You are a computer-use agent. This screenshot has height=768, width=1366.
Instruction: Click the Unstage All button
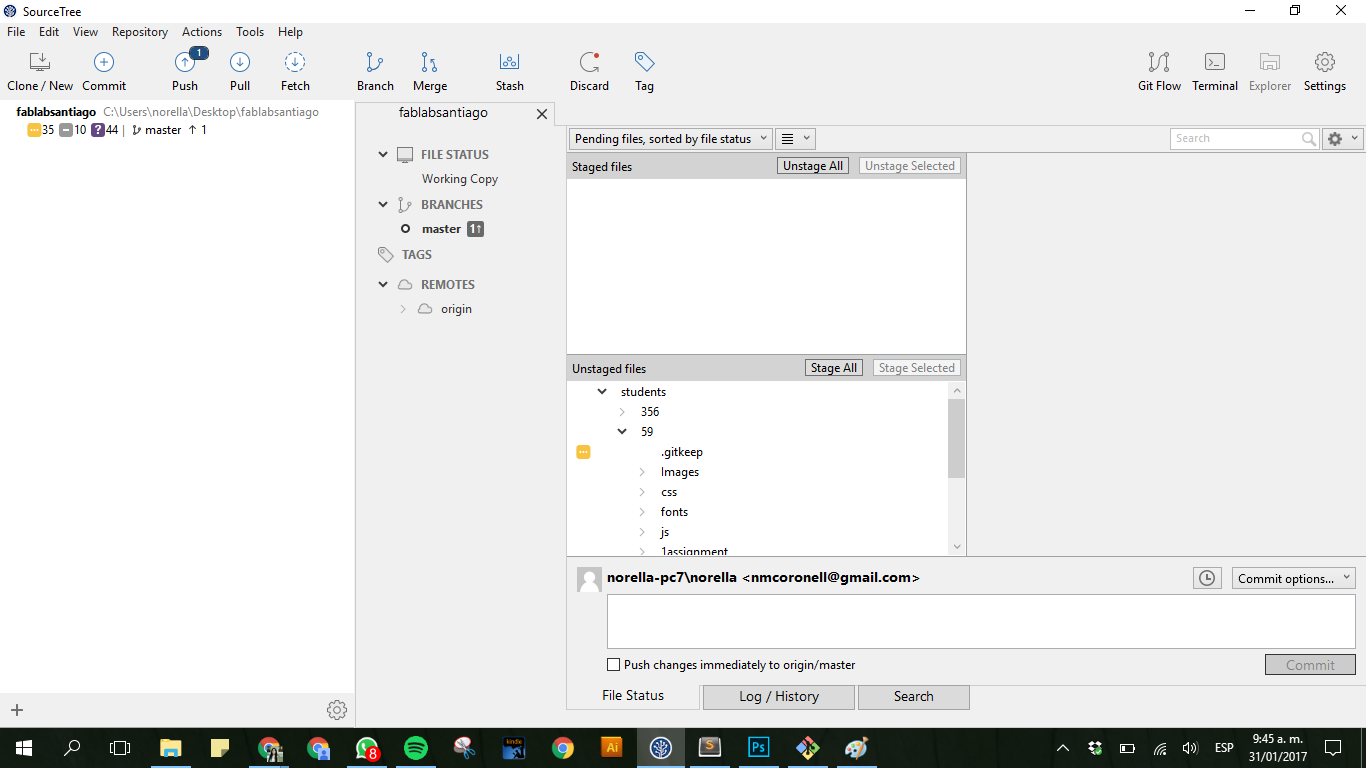click(x=813, y=166)
